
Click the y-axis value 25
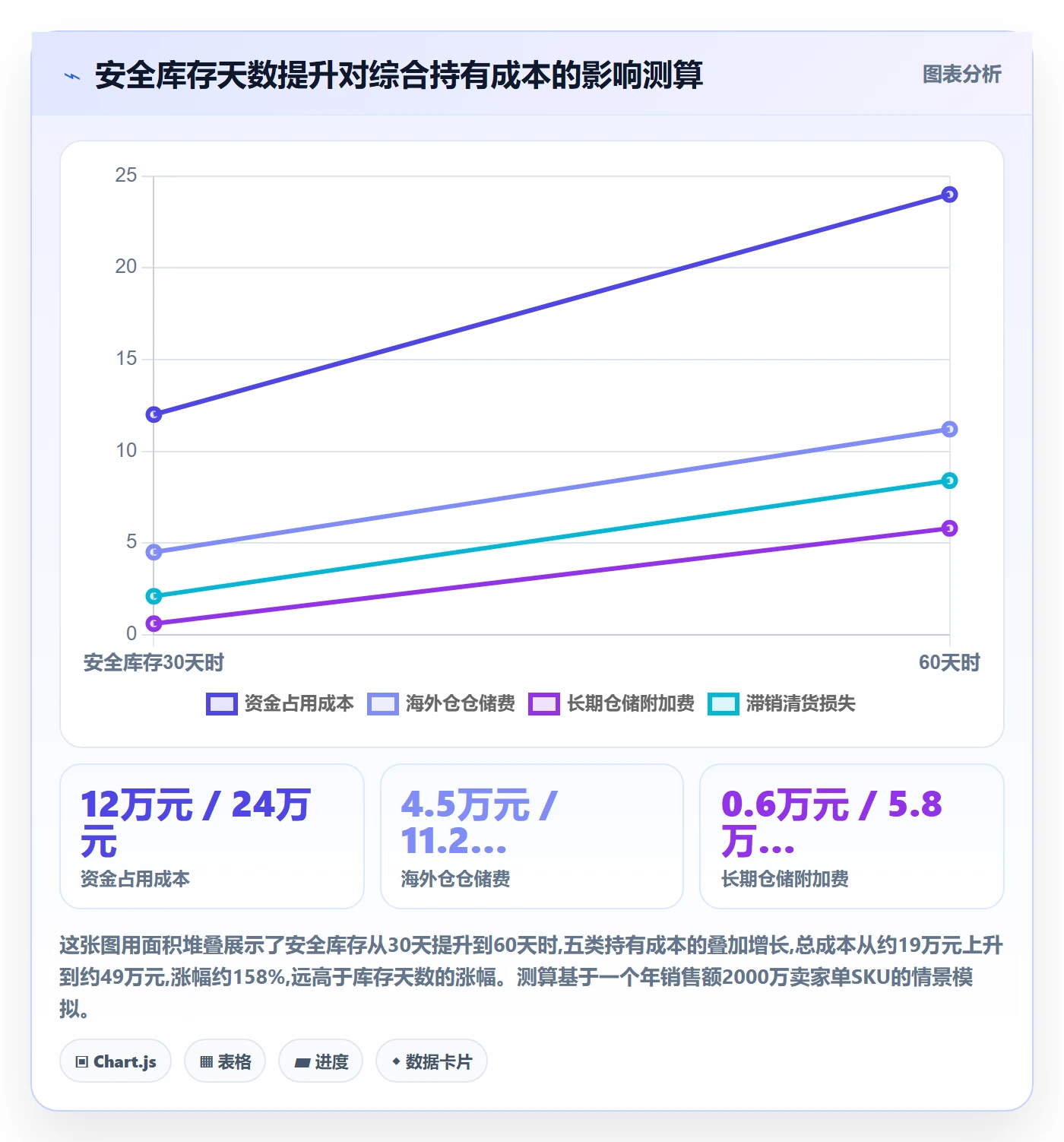click(126, 176)
